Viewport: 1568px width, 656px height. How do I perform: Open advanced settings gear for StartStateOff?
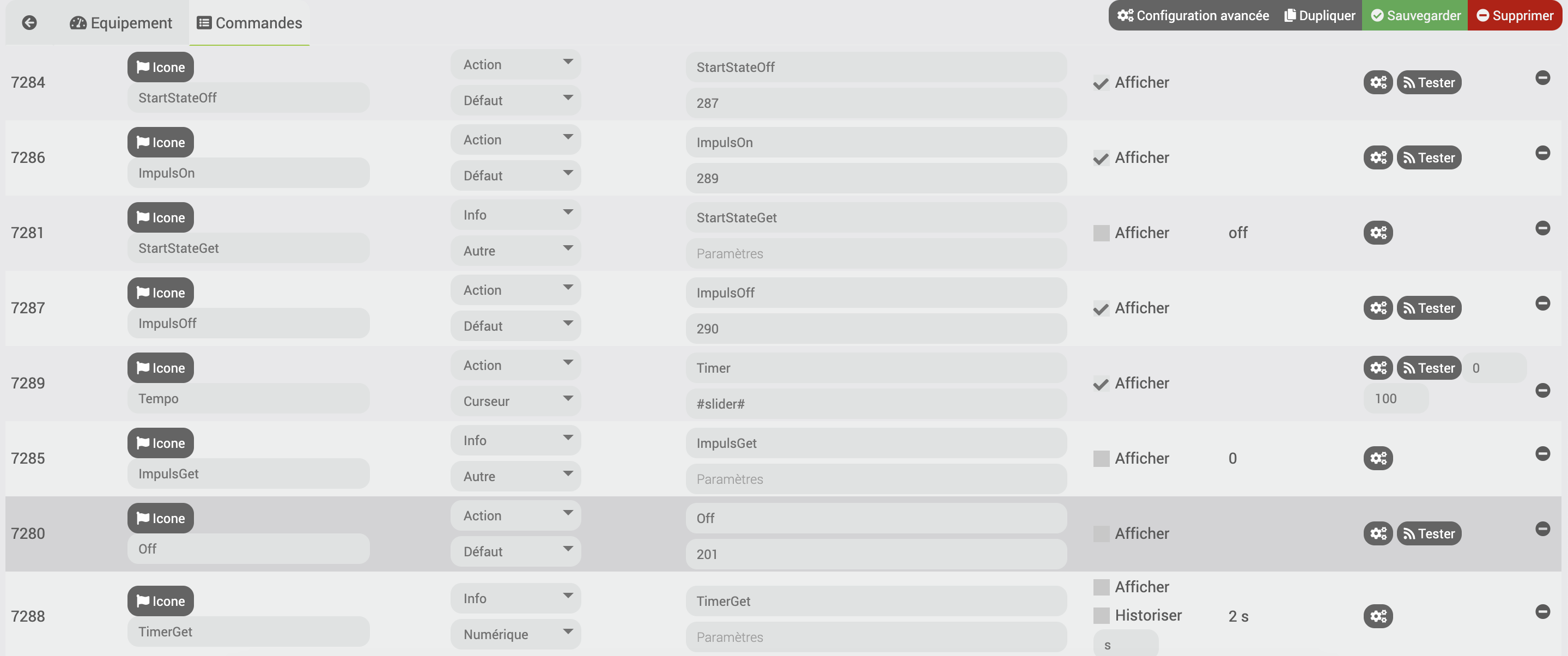tap(1377, 82)
